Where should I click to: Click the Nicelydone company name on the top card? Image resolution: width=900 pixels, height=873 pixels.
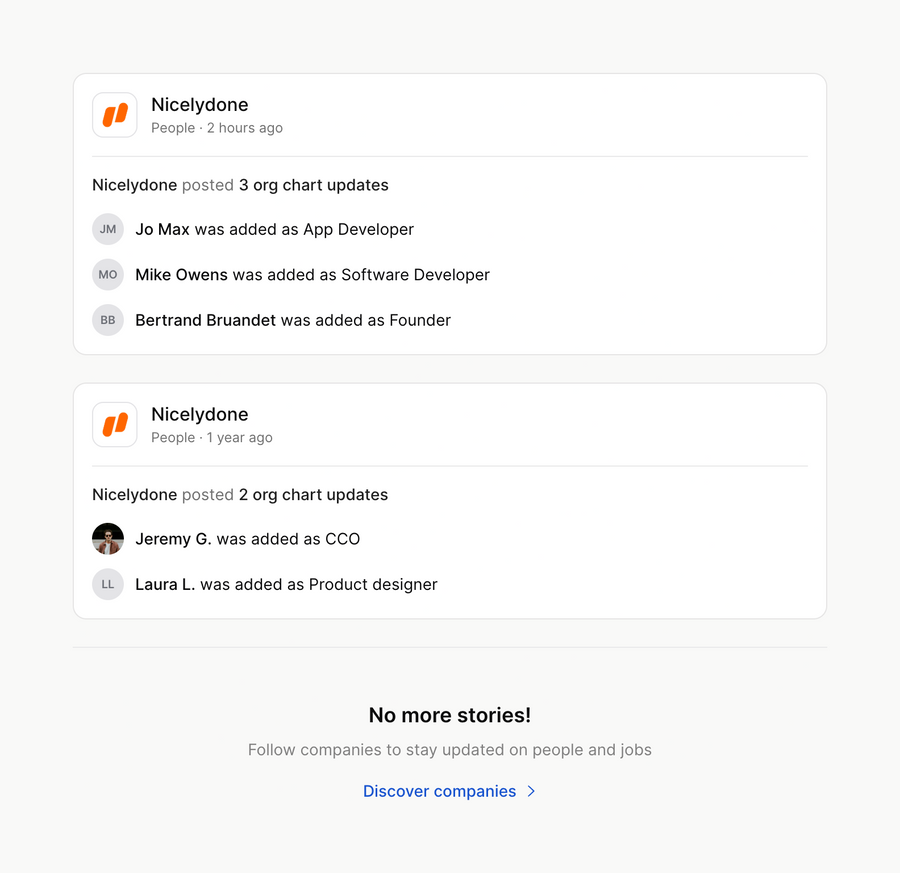(x=199, y=104)
